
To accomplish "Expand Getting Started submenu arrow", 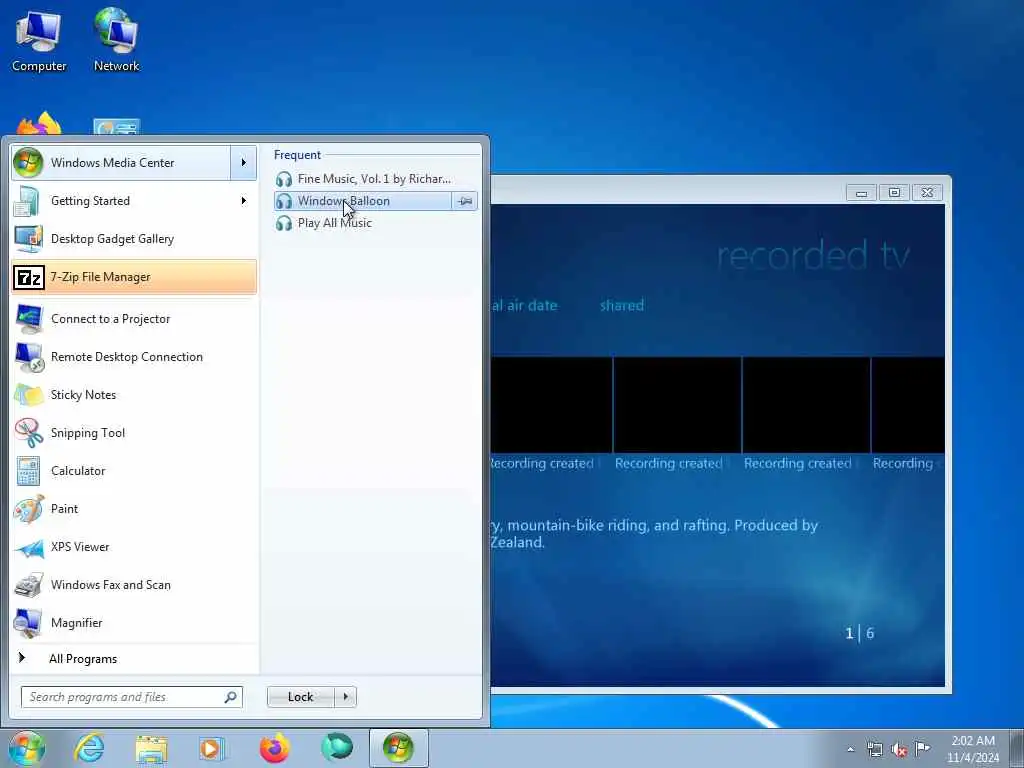I will coord(244,200).
